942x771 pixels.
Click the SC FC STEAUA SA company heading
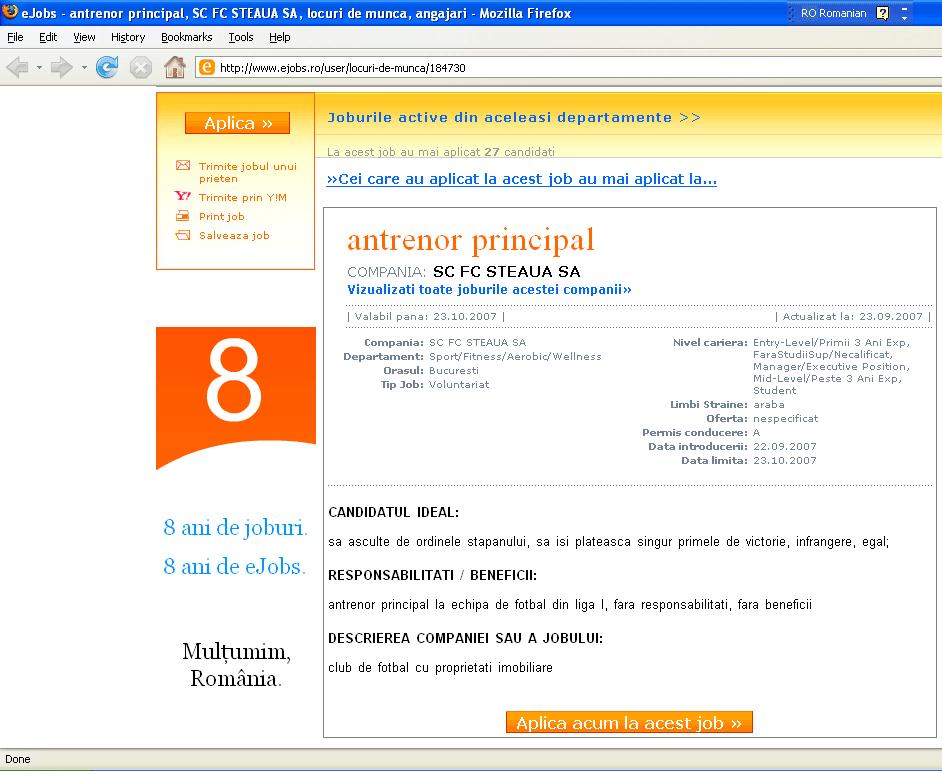point(506,272)
